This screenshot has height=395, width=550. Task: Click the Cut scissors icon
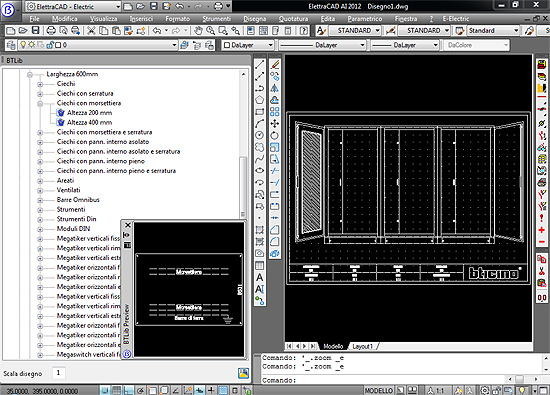[x=91, y=31]
